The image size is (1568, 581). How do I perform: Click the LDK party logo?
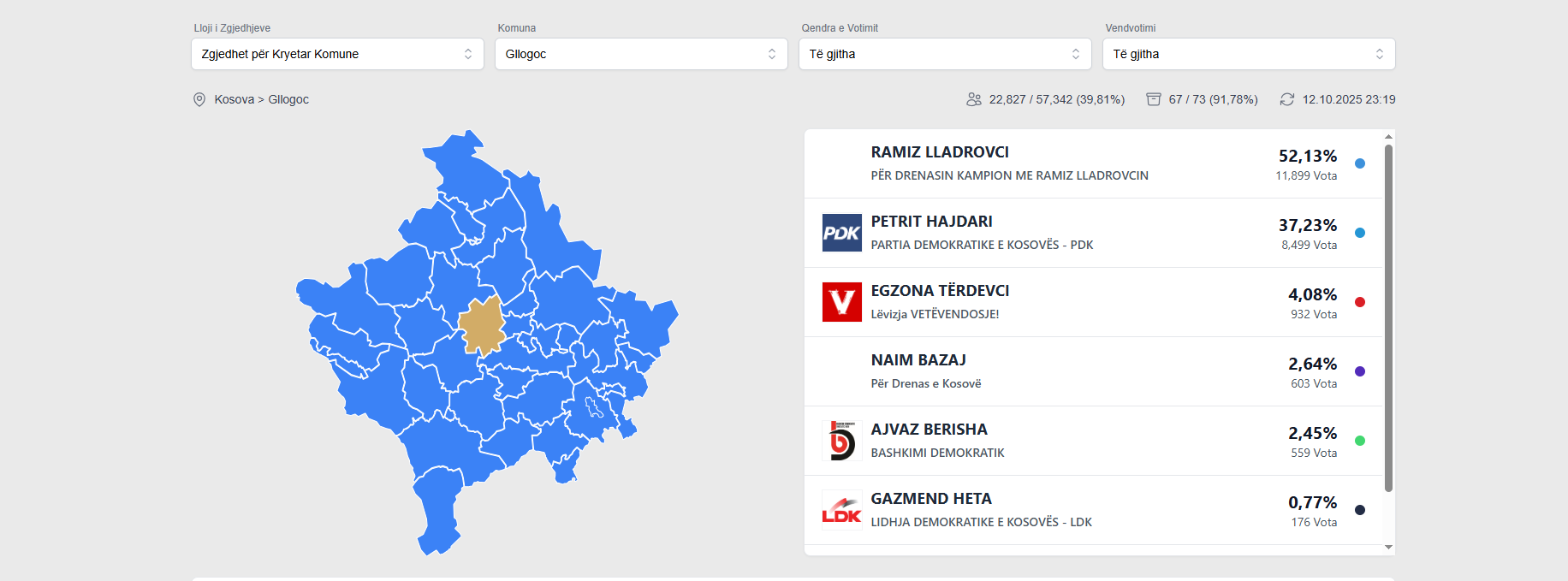(x=841, y=510)
